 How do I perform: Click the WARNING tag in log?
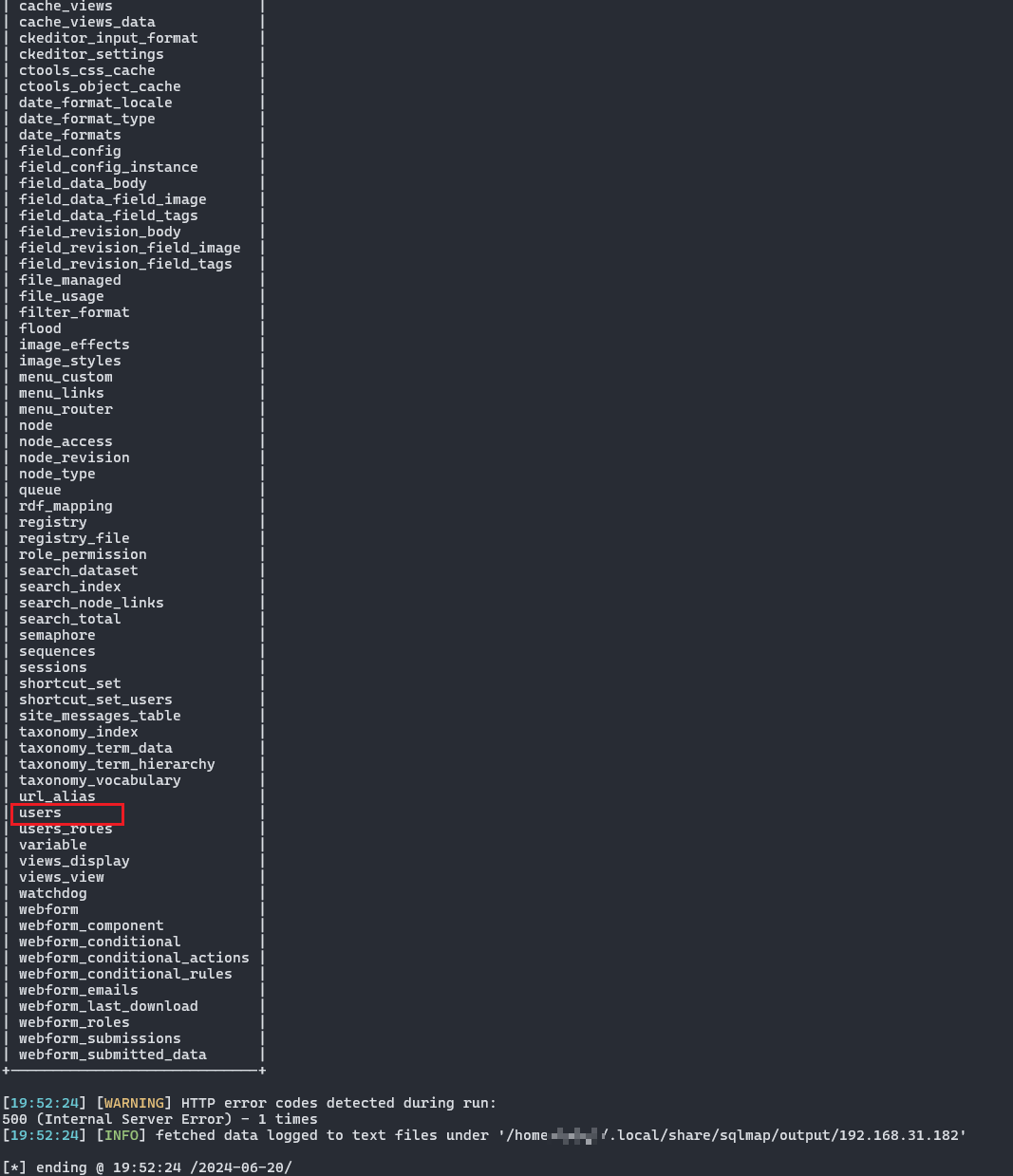[134, 1104]
